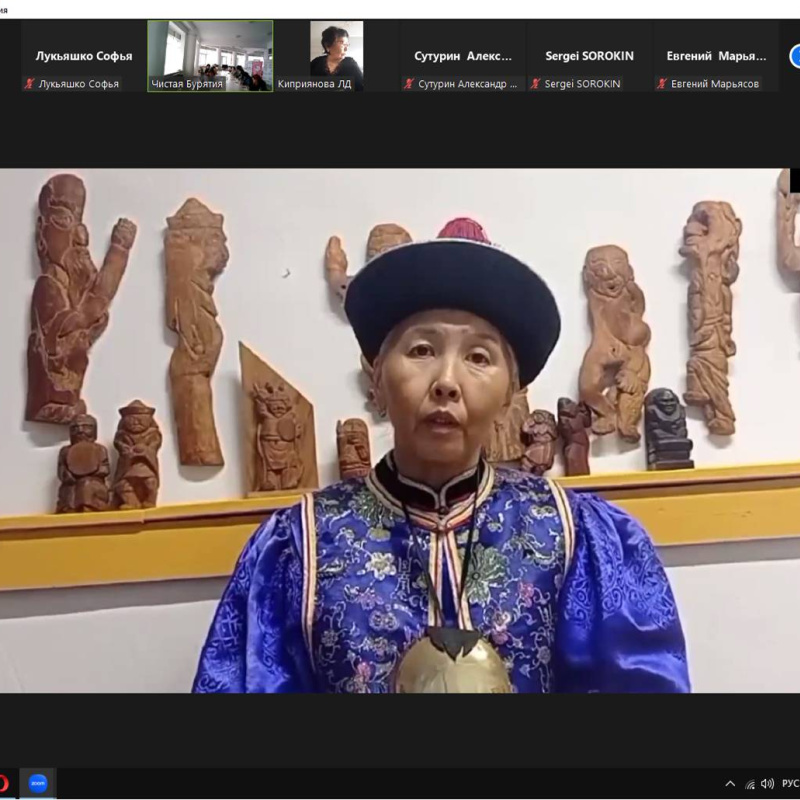
Task: Switch the РУС keyboard language indicator
Action: point(789,783)
